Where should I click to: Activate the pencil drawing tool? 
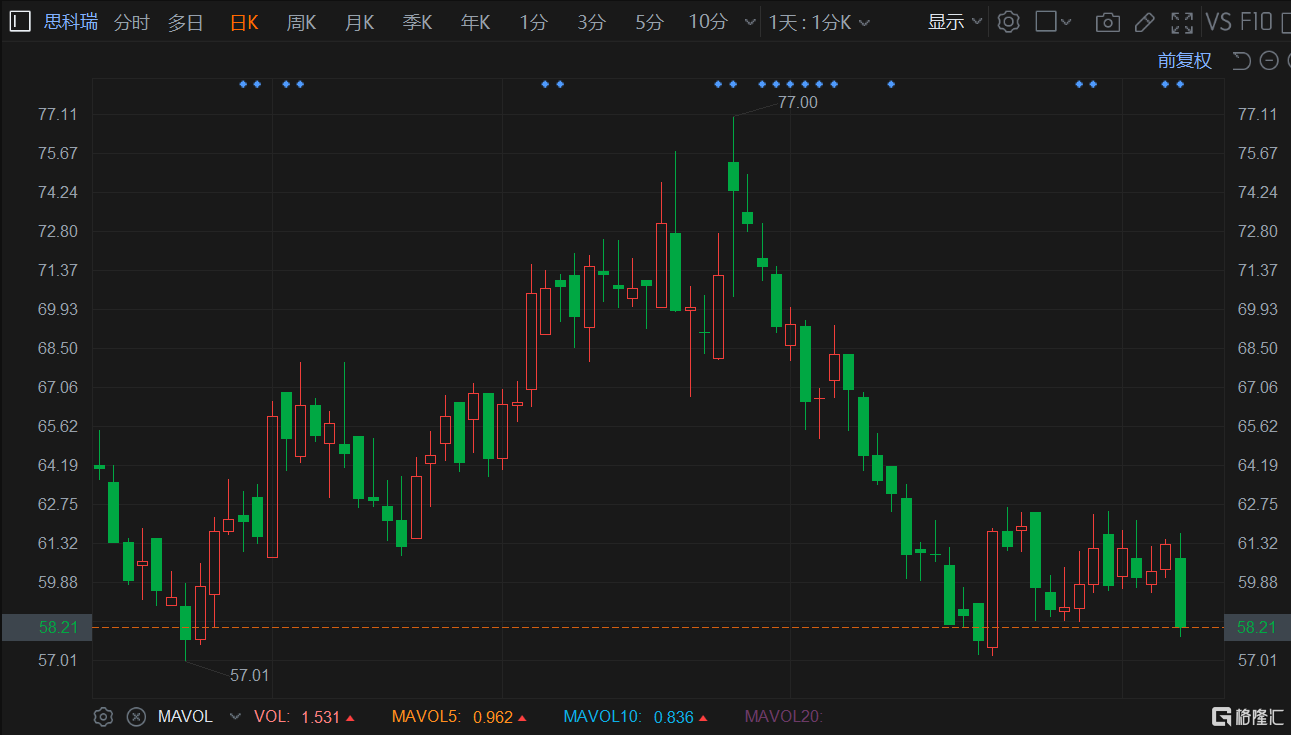(x=1145, y=22)
